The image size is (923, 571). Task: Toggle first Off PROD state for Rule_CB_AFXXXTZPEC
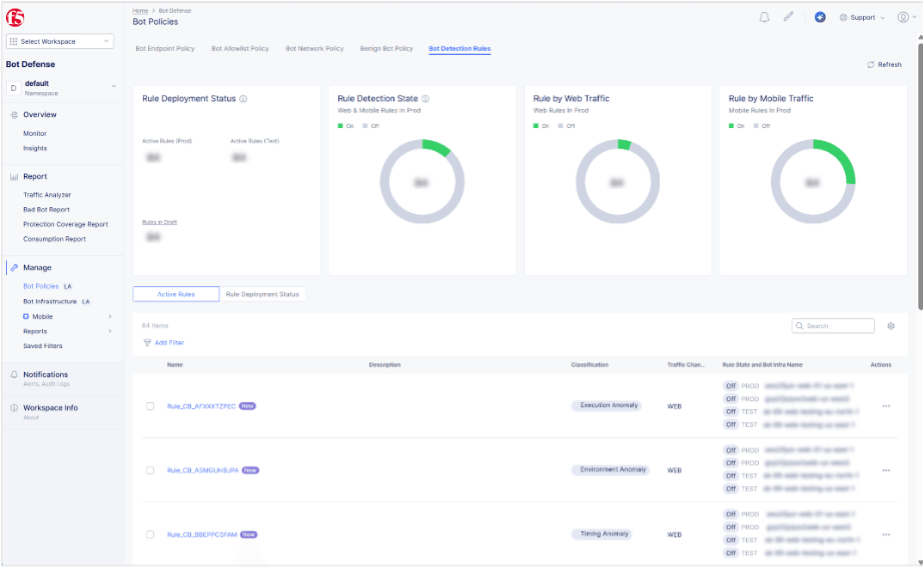731,386
